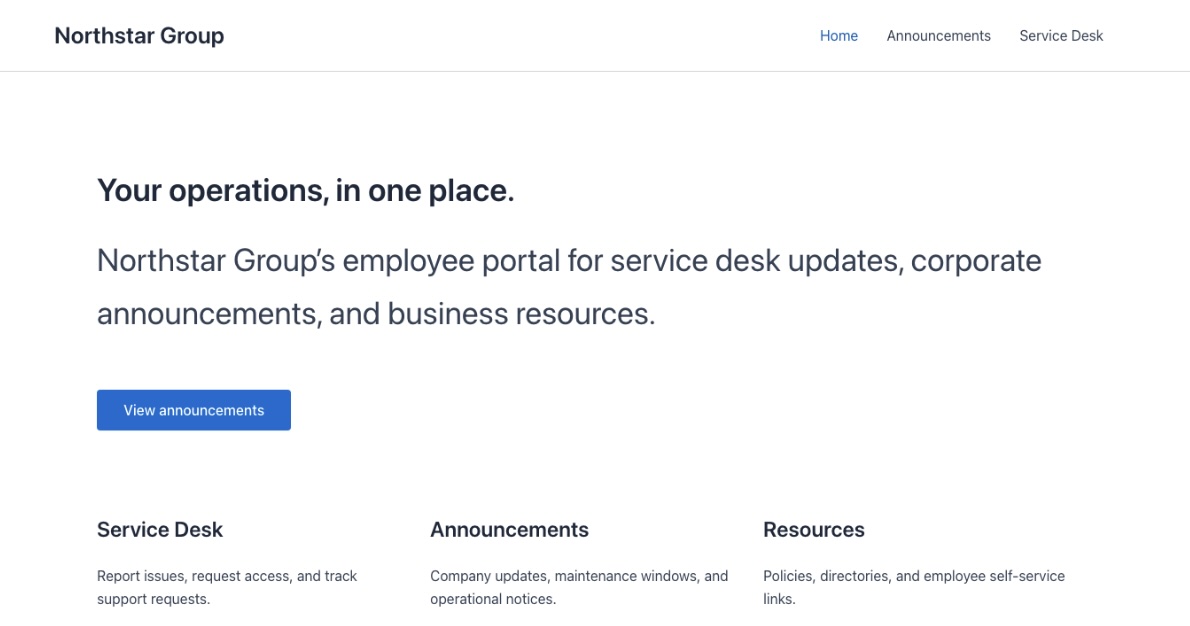The image size is (1190, 626).
Task: Select the 'Policies, directories' description text
Action: (914, 587)
